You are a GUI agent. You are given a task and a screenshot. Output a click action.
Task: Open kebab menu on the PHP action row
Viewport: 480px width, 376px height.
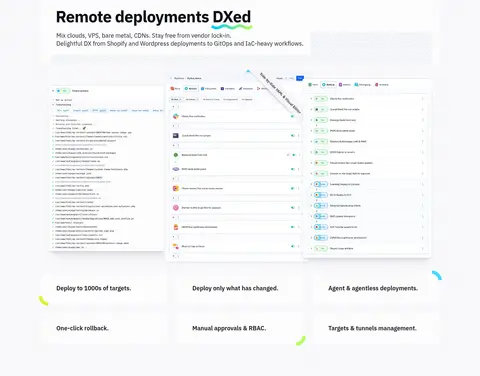tap(298, 169)
